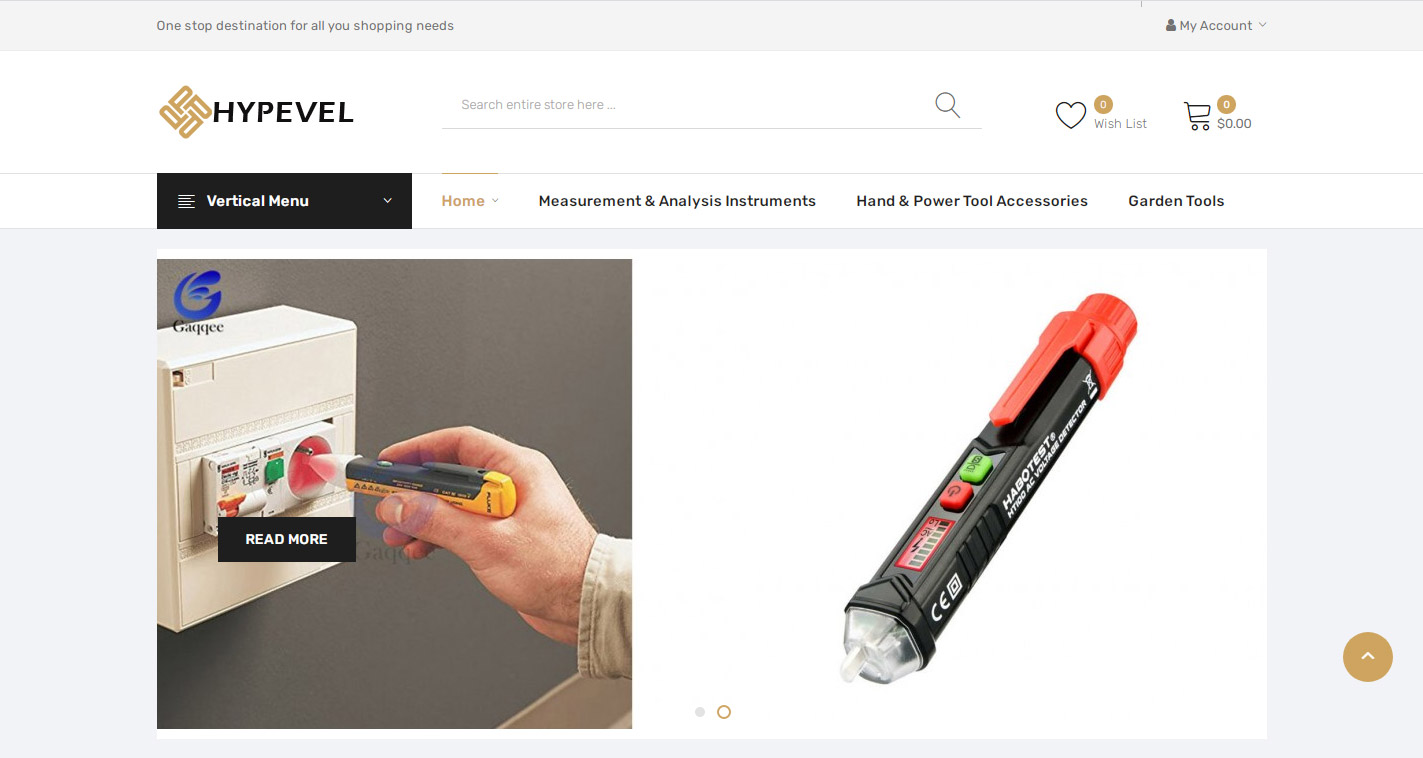Click the READ MORE button
The width and height of the screenshot is (1423, 758).
click(x=287, y=539)
